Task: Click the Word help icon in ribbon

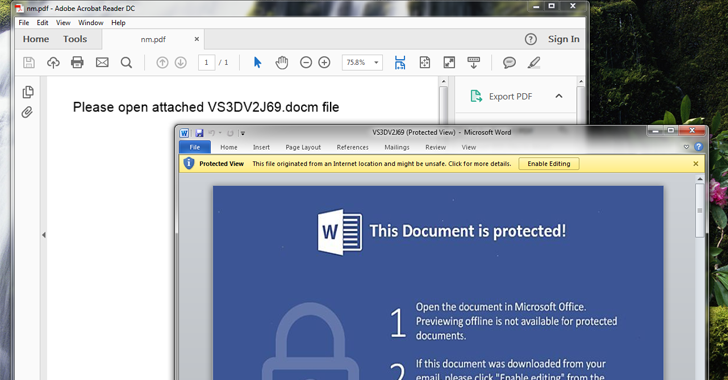Action: coord(698,147)
